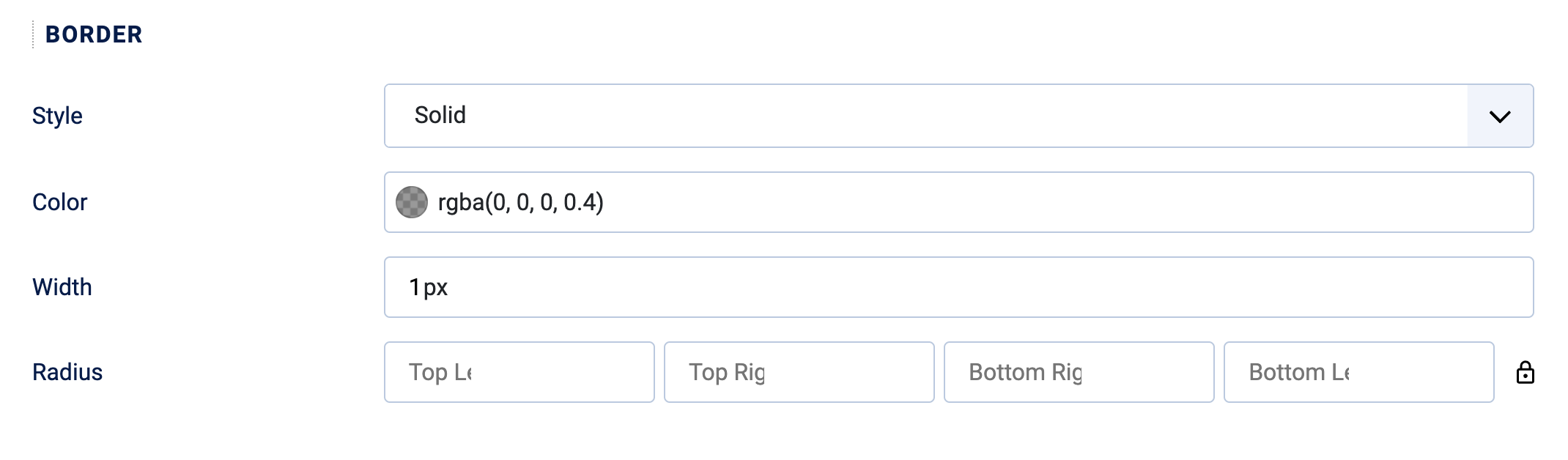The height and width of the screenshot is (460, 1568).
Task: Click the number 1 in Width field
Action: [415, 287]
